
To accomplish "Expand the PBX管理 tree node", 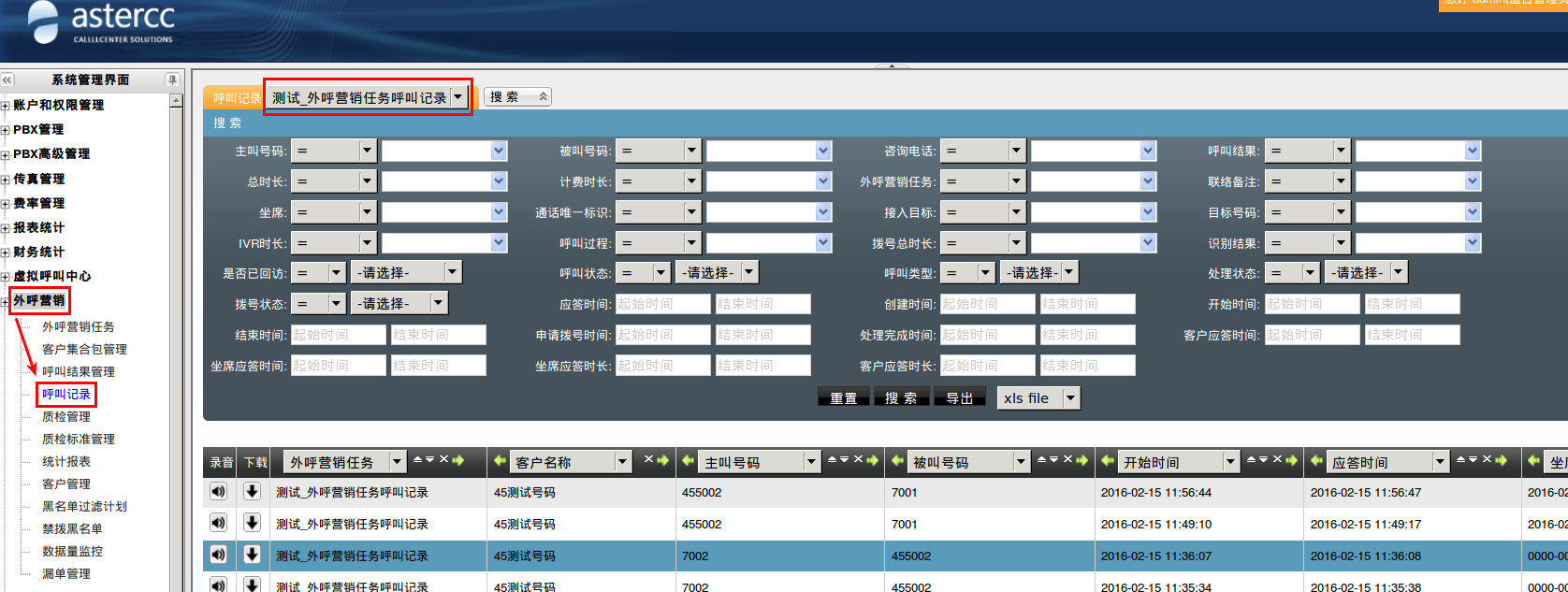I will [6, 130].
